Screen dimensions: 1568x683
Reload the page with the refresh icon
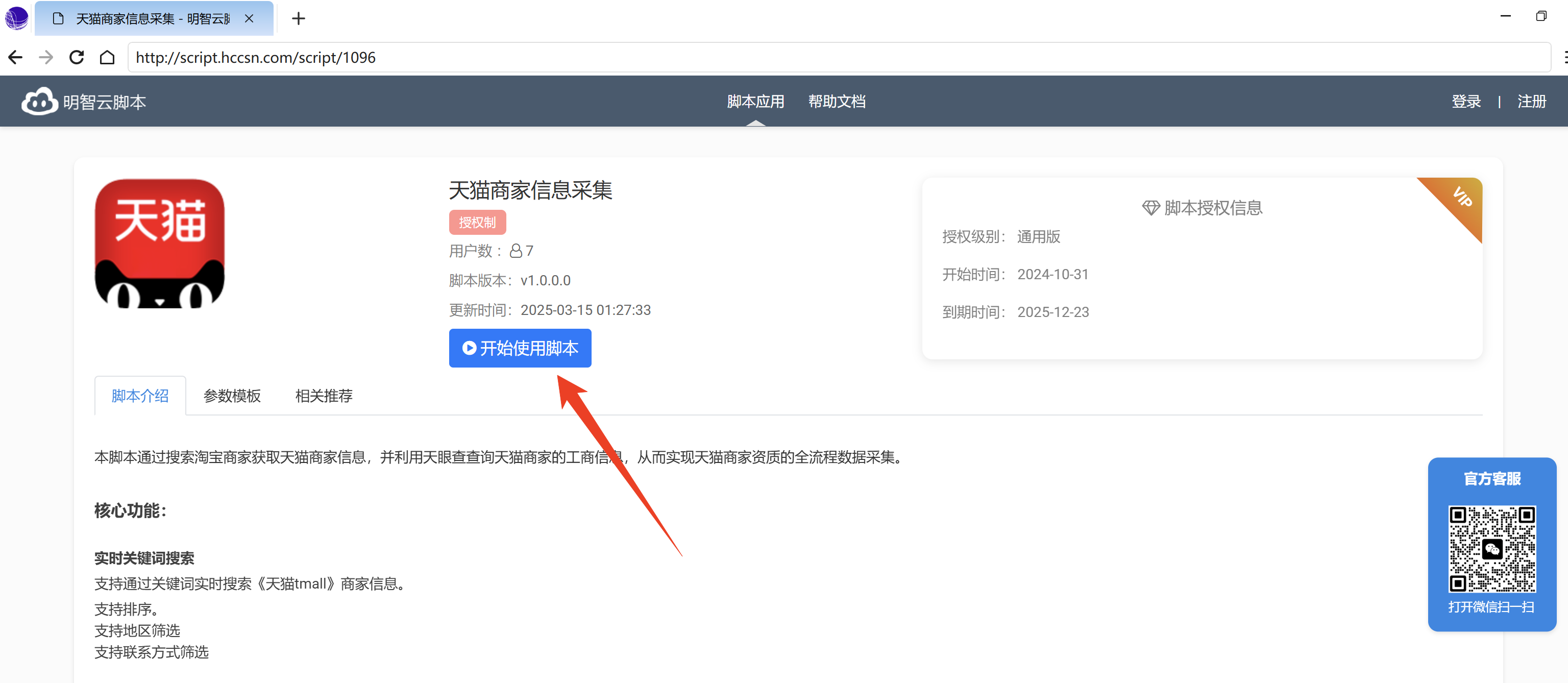pyautogui.click(x=77, y=57)
